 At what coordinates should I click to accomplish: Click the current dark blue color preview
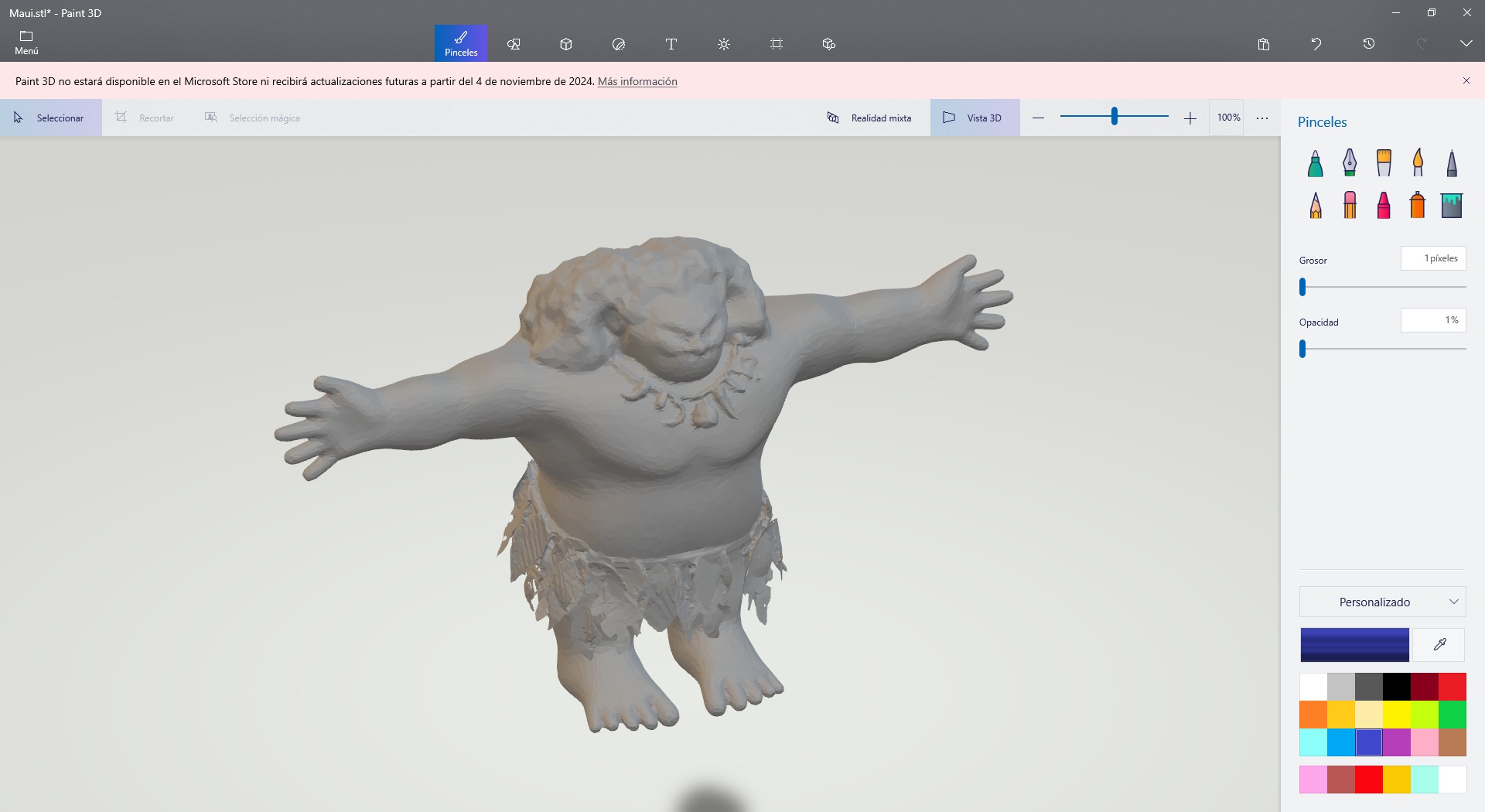pos(1354,644)
